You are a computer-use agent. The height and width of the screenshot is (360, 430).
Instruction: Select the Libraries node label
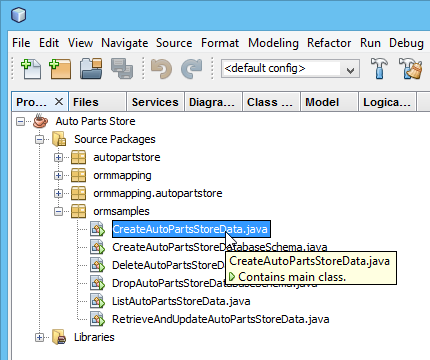(94, 337)
